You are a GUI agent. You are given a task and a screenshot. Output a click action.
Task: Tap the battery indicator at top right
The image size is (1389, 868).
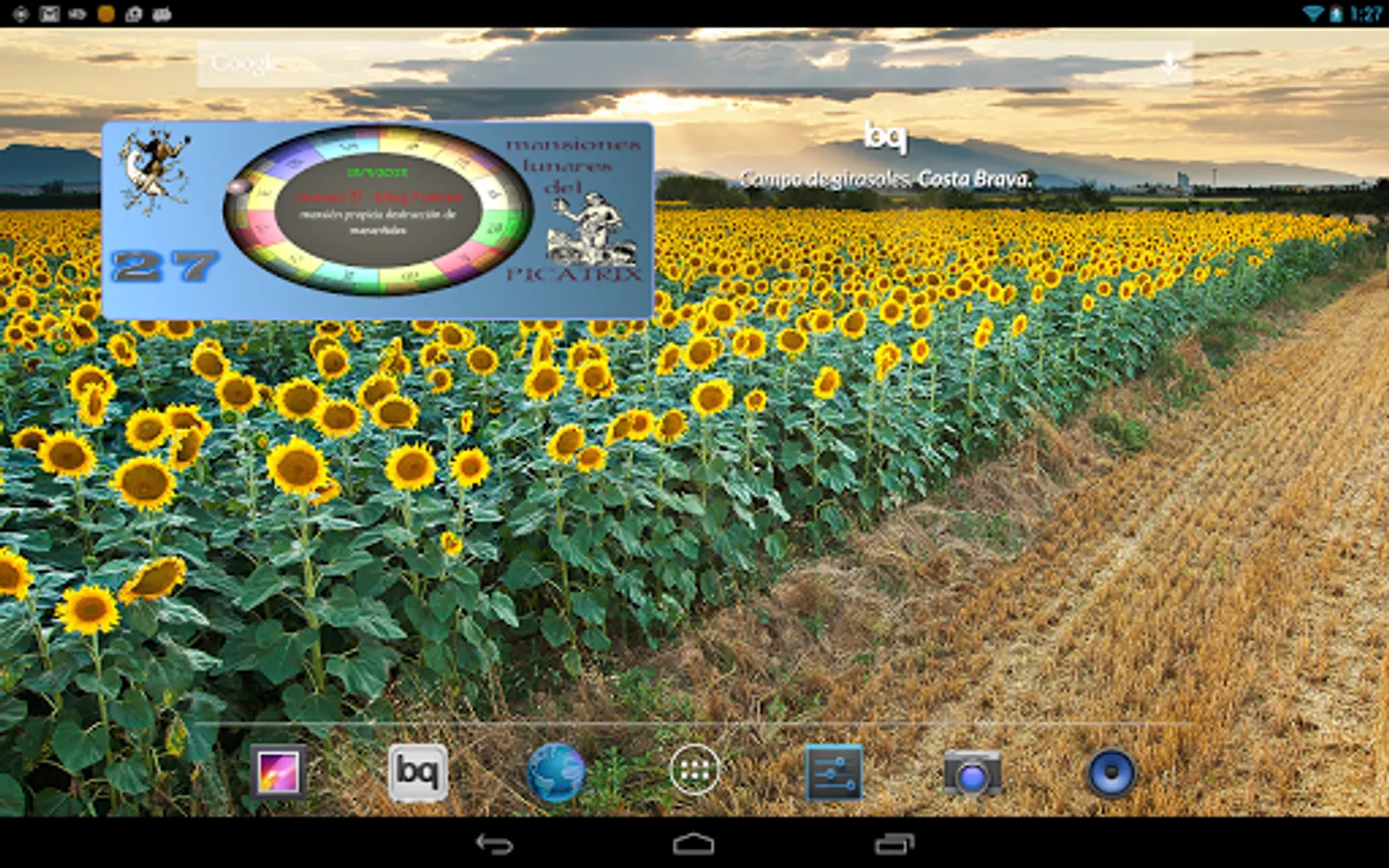(1336, 13)
